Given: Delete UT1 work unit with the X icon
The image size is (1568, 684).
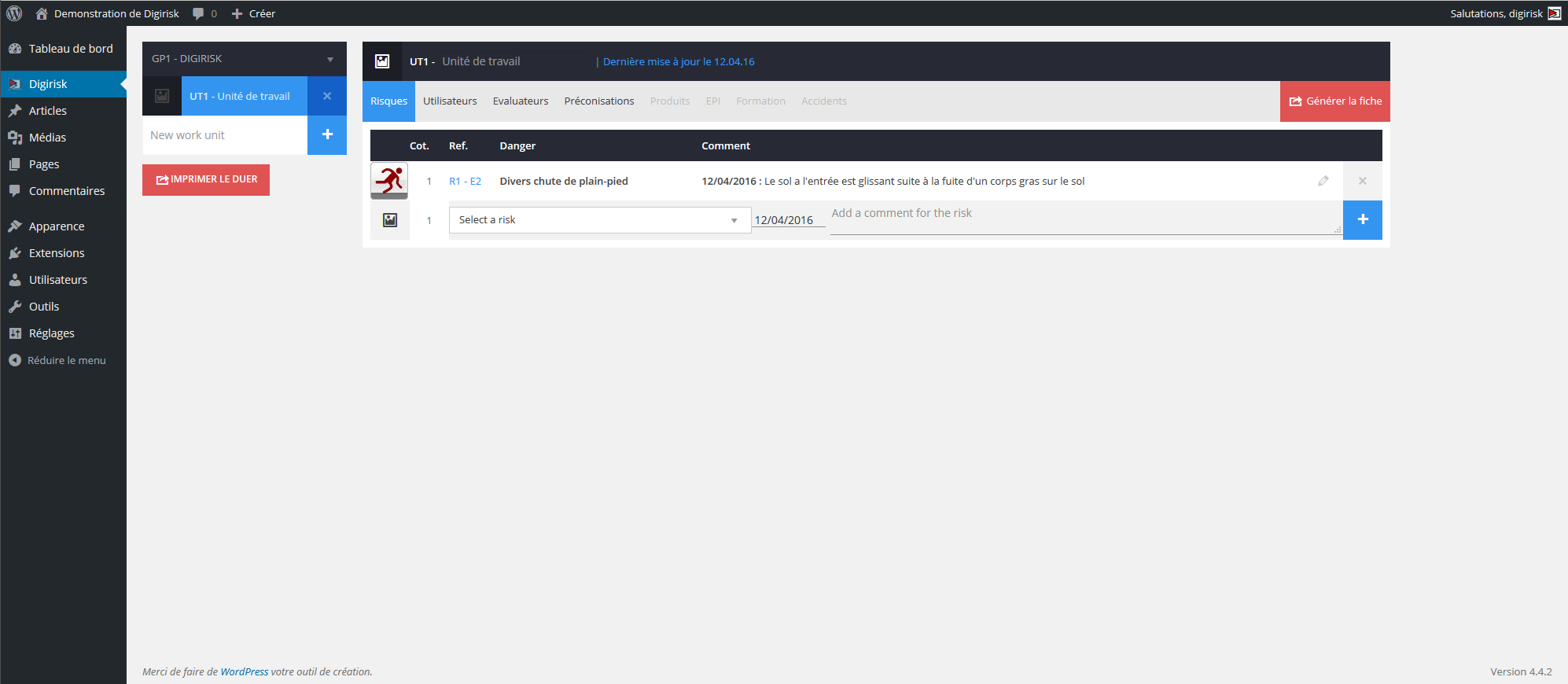Looking at the screenshot, I should (327, 96).
